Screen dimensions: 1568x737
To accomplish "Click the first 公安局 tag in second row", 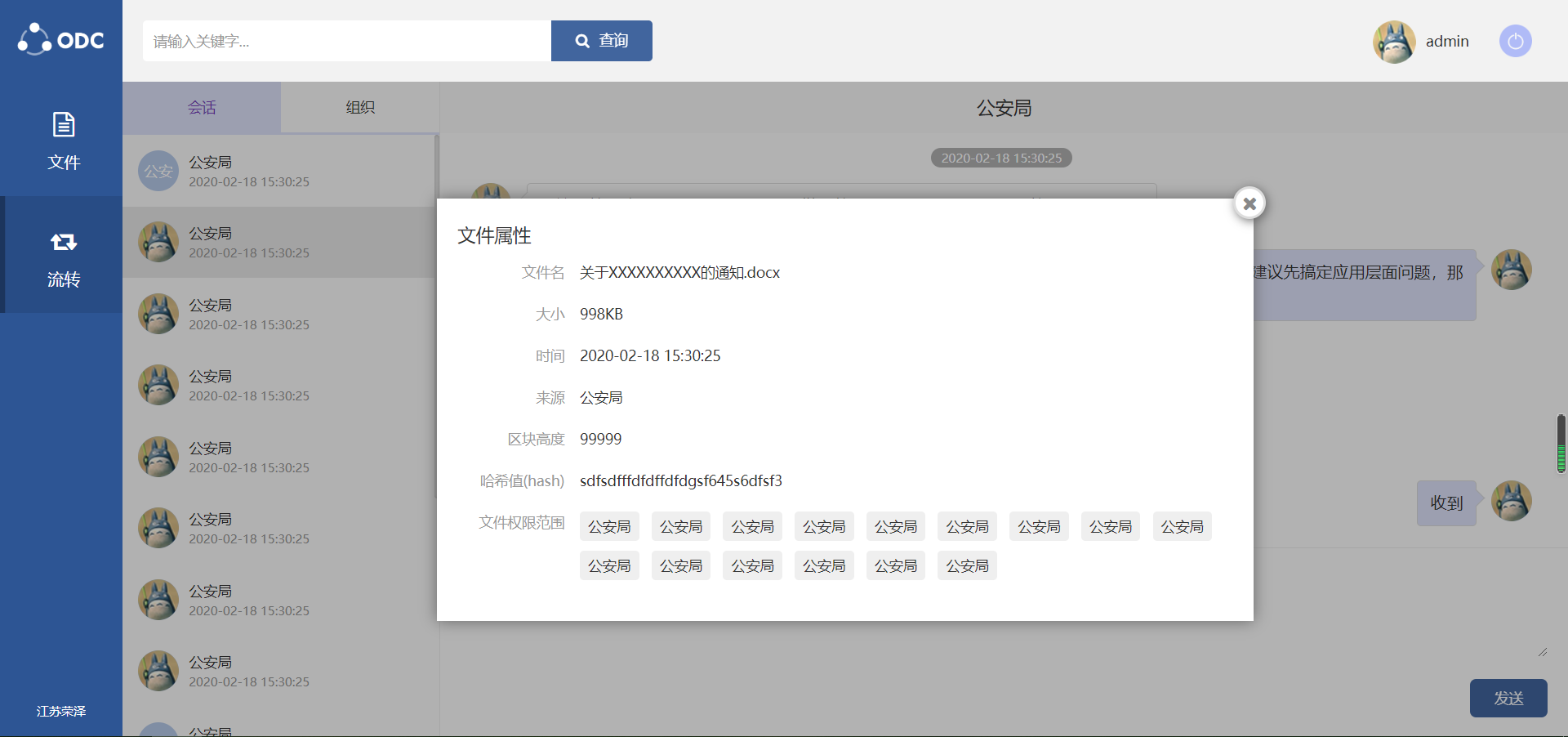I will coord(609,566).
